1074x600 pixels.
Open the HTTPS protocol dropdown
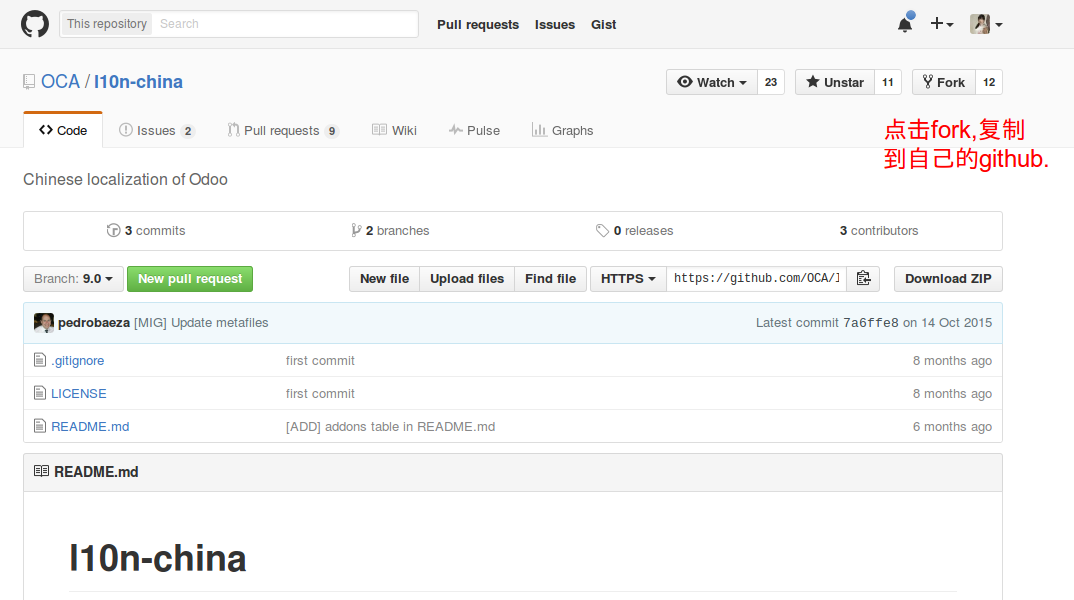click(628, 279)
